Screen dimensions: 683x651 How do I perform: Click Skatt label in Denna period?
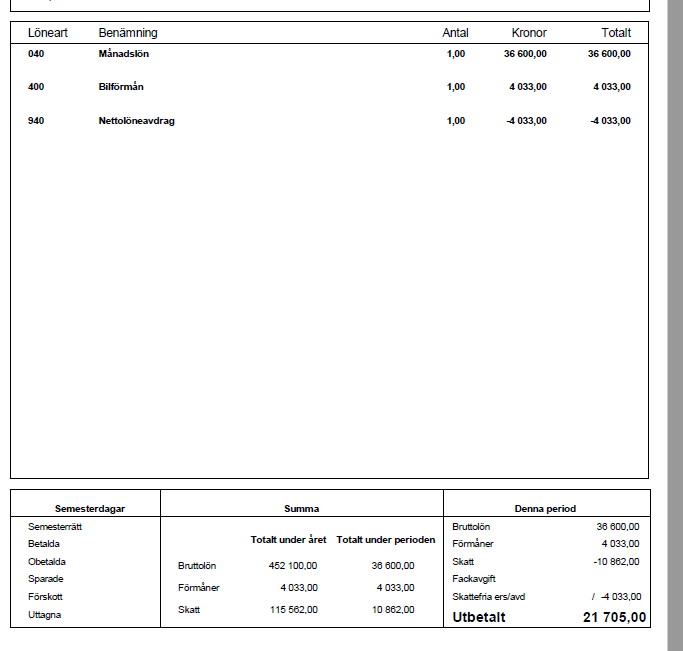coord(463,562)
